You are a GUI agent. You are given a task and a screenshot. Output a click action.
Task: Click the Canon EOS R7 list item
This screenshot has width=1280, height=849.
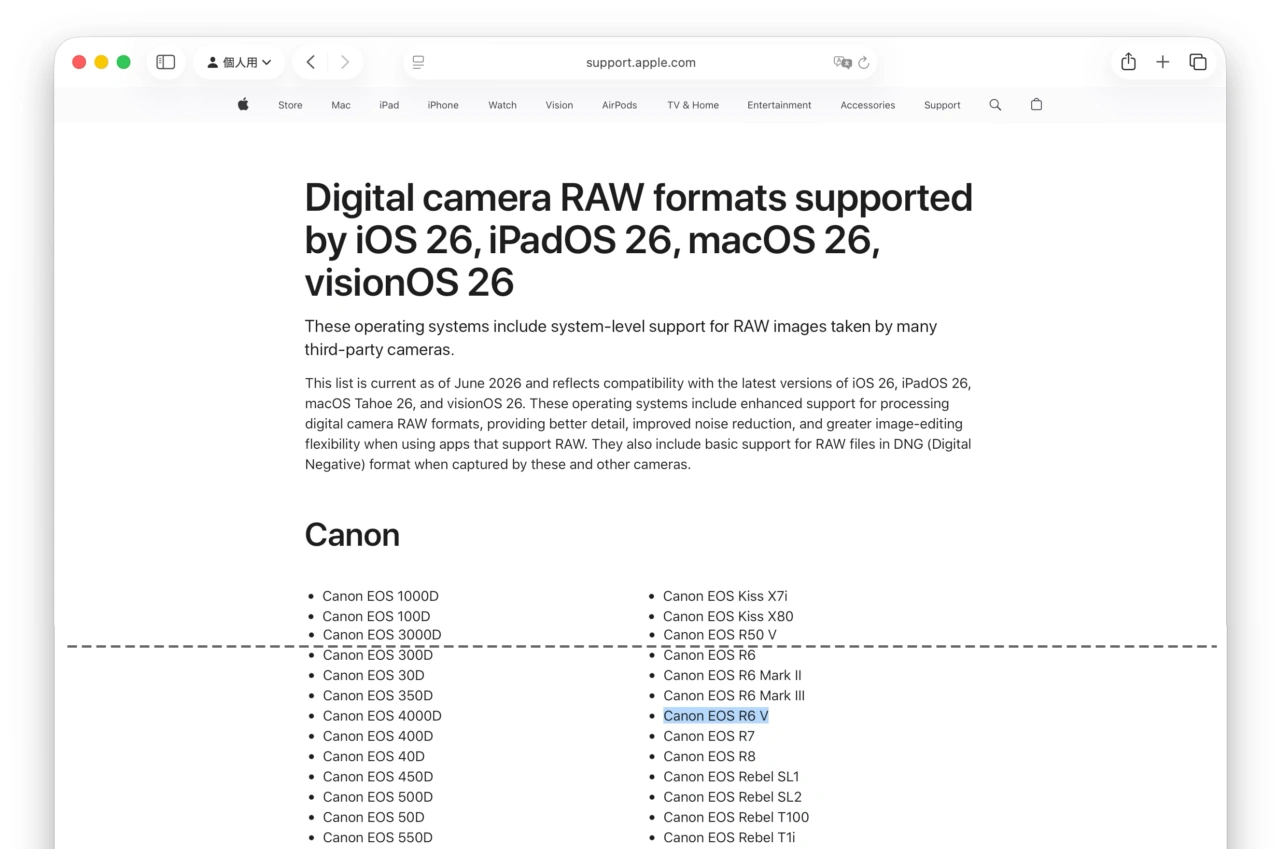point(709,736)
